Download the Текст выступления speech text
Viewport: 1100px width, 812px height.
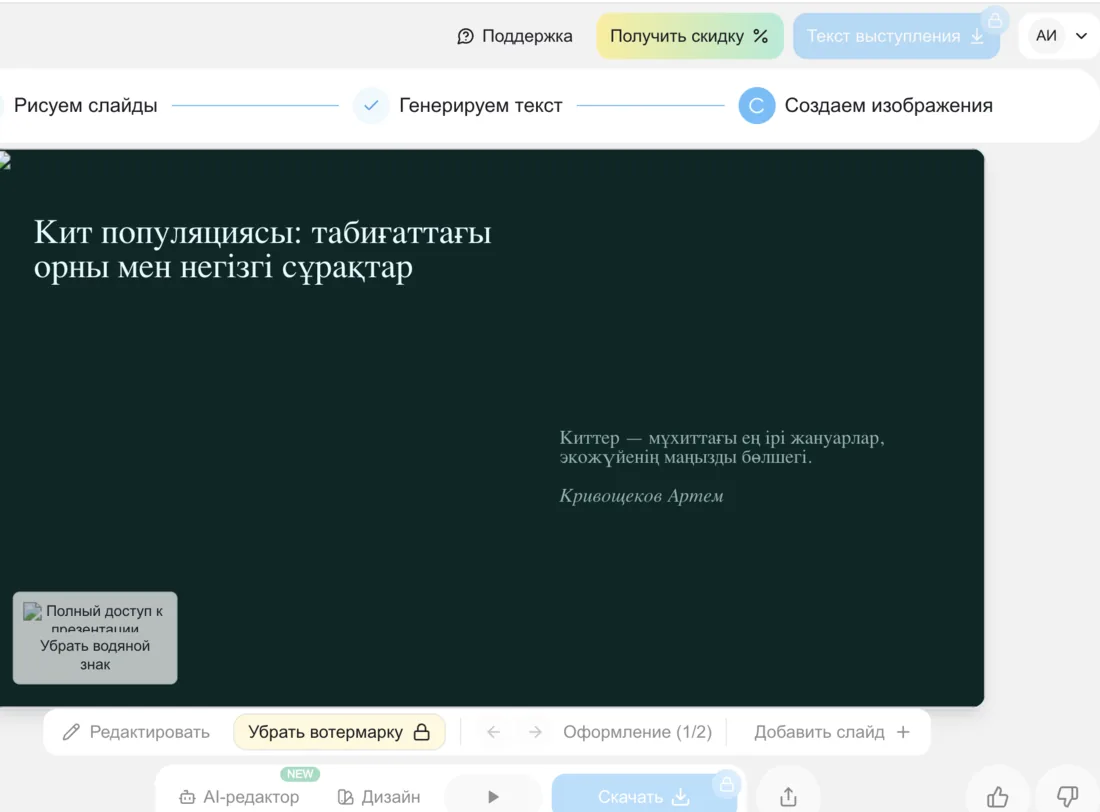pyautogui.click(x=896, y=36)
